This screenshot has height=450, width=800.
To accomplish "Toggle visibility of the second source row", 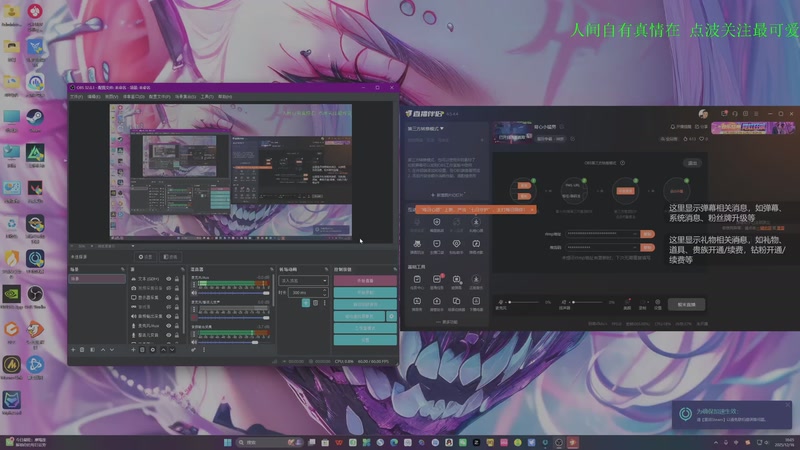I will click(x=169, y=288).
